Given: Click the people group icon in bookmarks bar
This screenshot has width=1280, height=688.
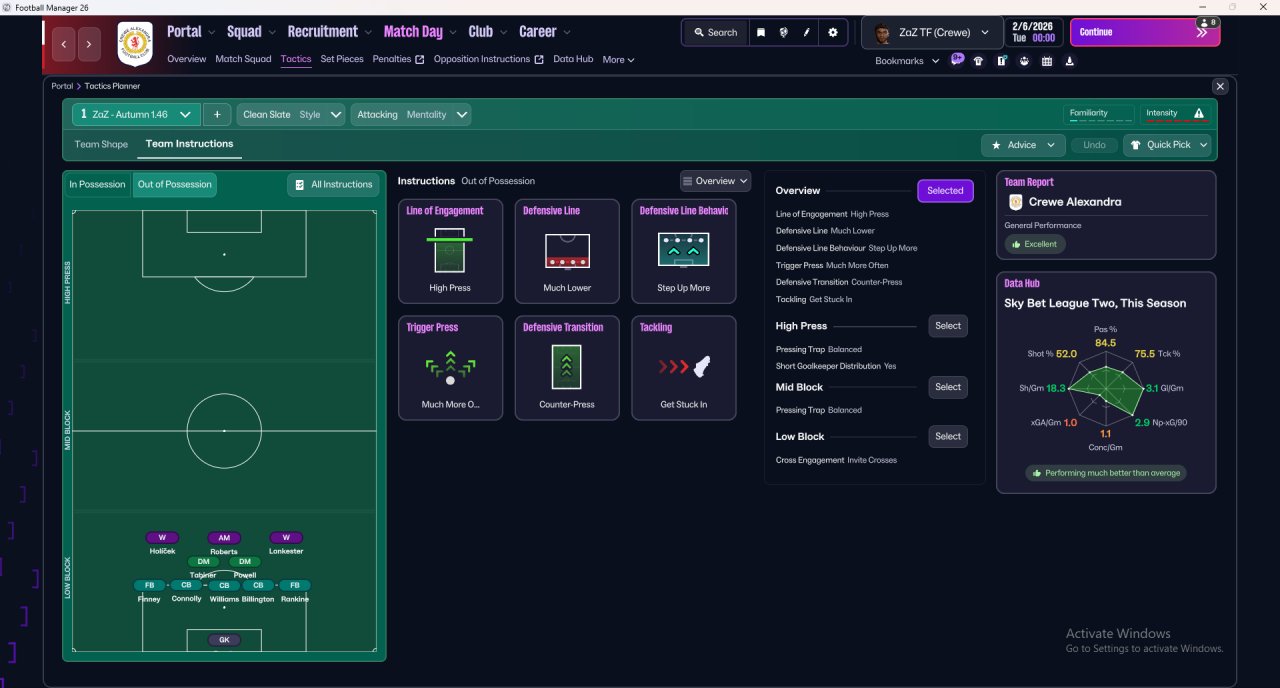Looking at the screenshot, I should 1024,61.
